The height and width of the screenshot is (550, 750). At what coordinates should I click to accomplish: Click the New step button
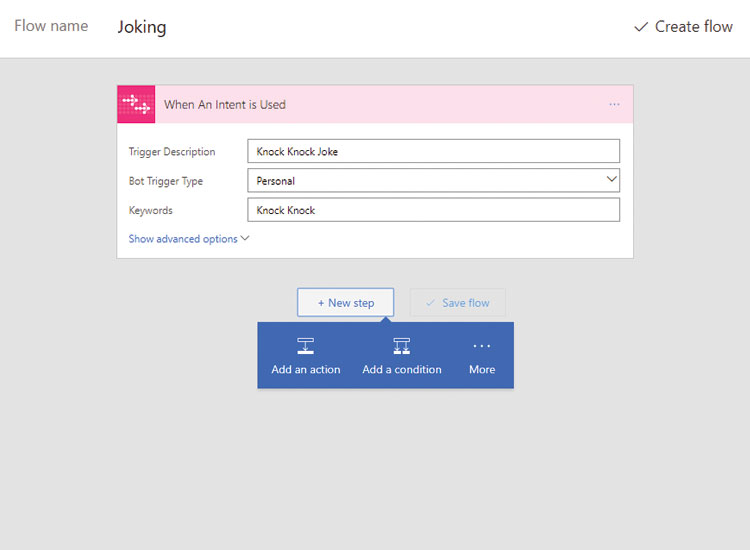(345, 302)
